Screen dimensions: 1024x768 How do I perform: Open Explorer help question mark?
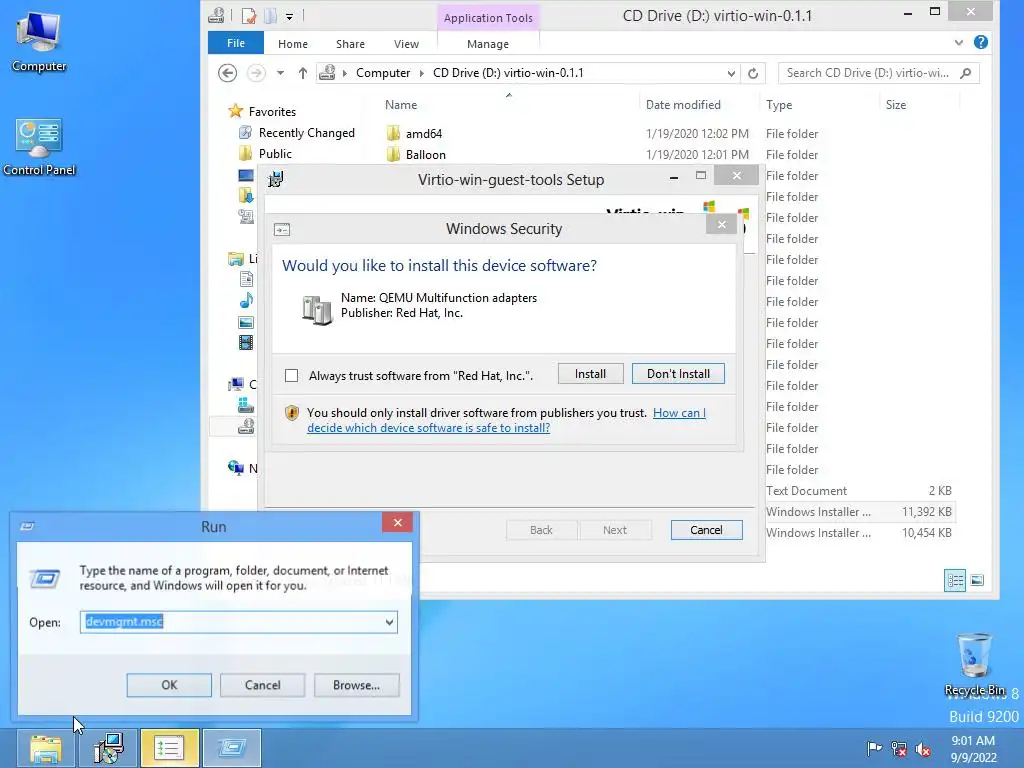[980, 42]
